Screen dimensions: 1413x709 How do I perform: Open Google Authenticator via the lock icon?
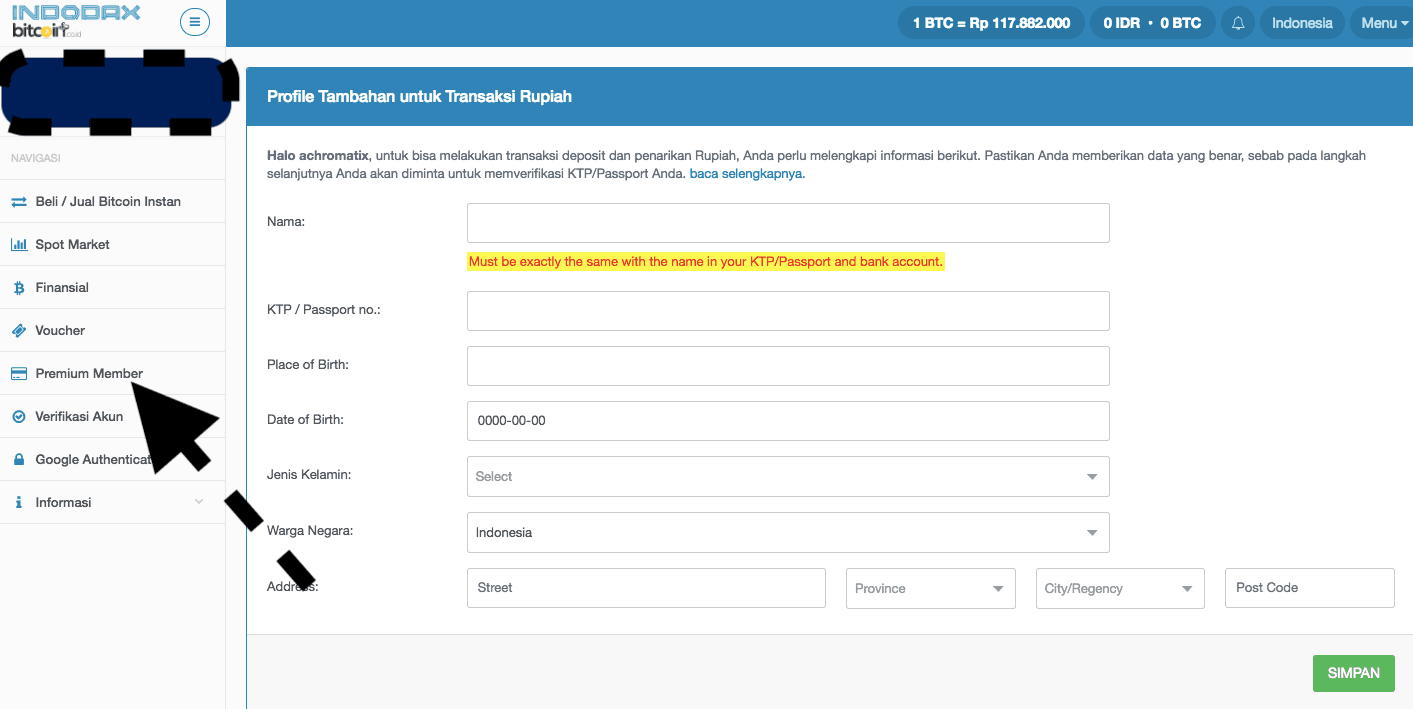pyautogui.click(x=19, y=459)
